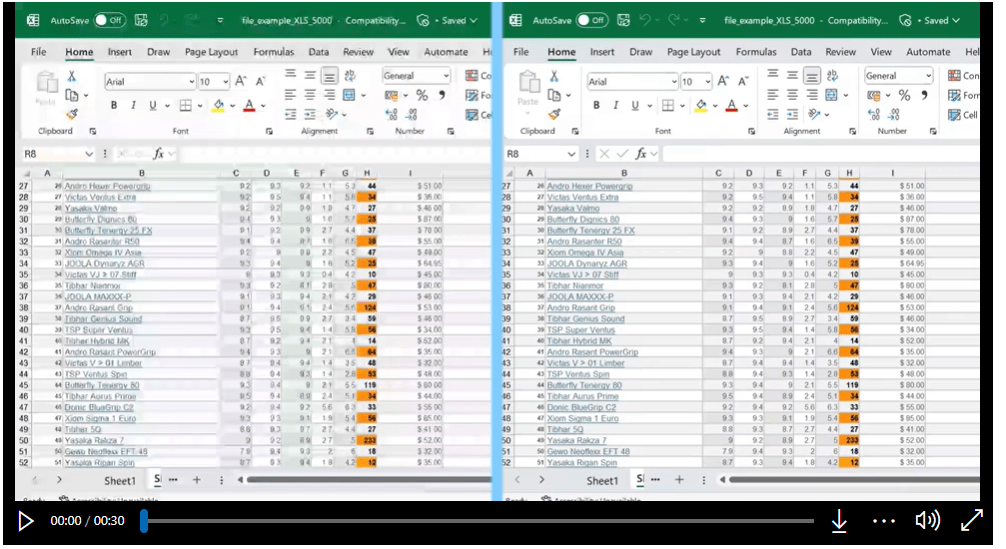This screenshot has height=549, width=1006.
Task: Click Percent Style in the right Excel window
Action: pyautogui.click(x=904, y=95)
